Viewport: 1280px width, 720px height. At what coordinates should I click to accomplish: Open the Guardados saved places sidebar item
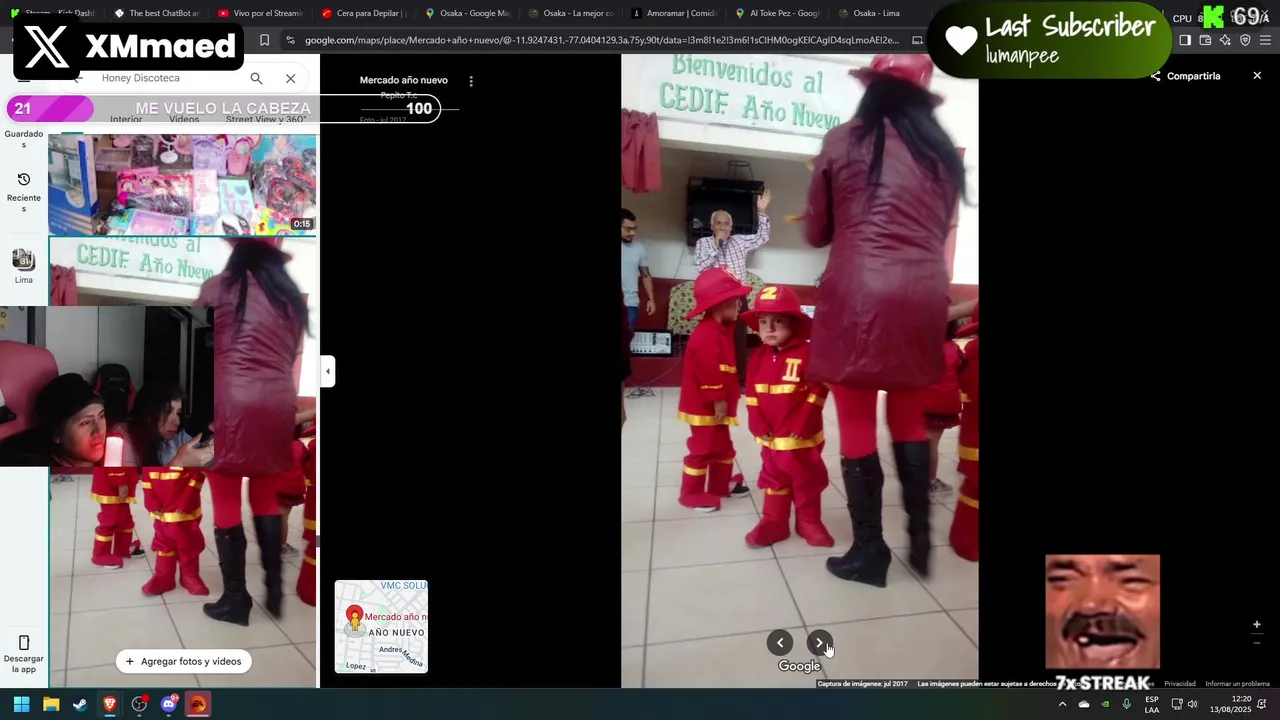point(24,138)
